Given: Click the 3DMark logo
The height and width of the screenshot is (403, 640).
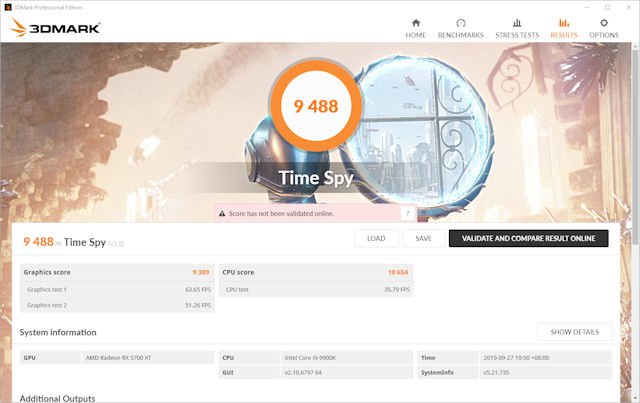Looking at the screenshot, I should [55, 27].
